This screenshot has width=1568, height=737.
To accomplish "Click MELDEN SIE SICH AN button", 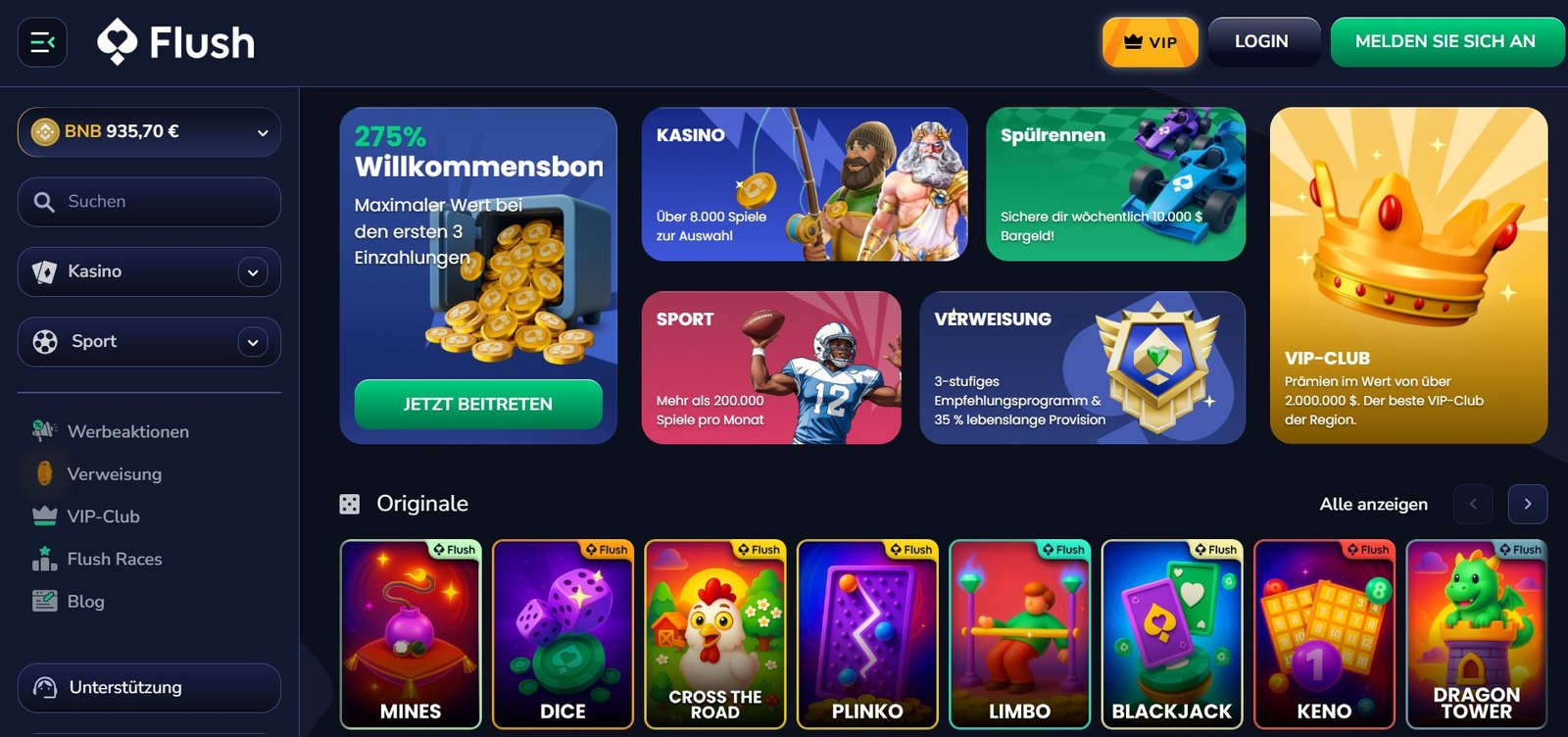I will [x=1445, y=42].
